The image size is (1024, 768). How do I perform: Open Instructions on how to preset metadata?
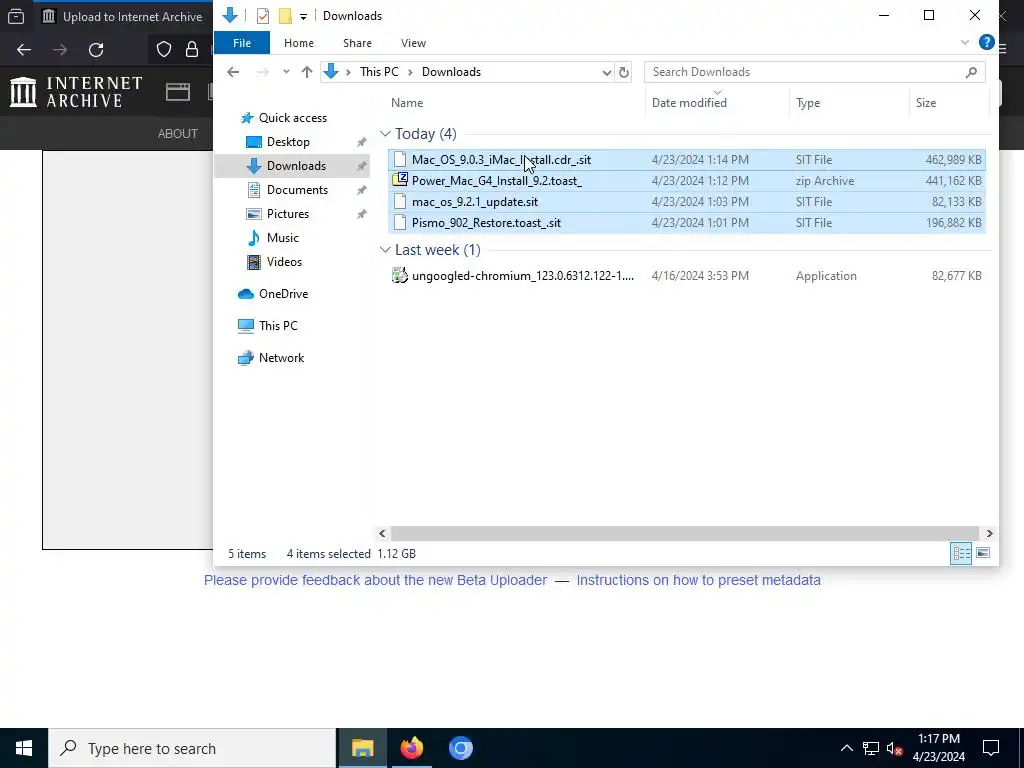(698, 581)
